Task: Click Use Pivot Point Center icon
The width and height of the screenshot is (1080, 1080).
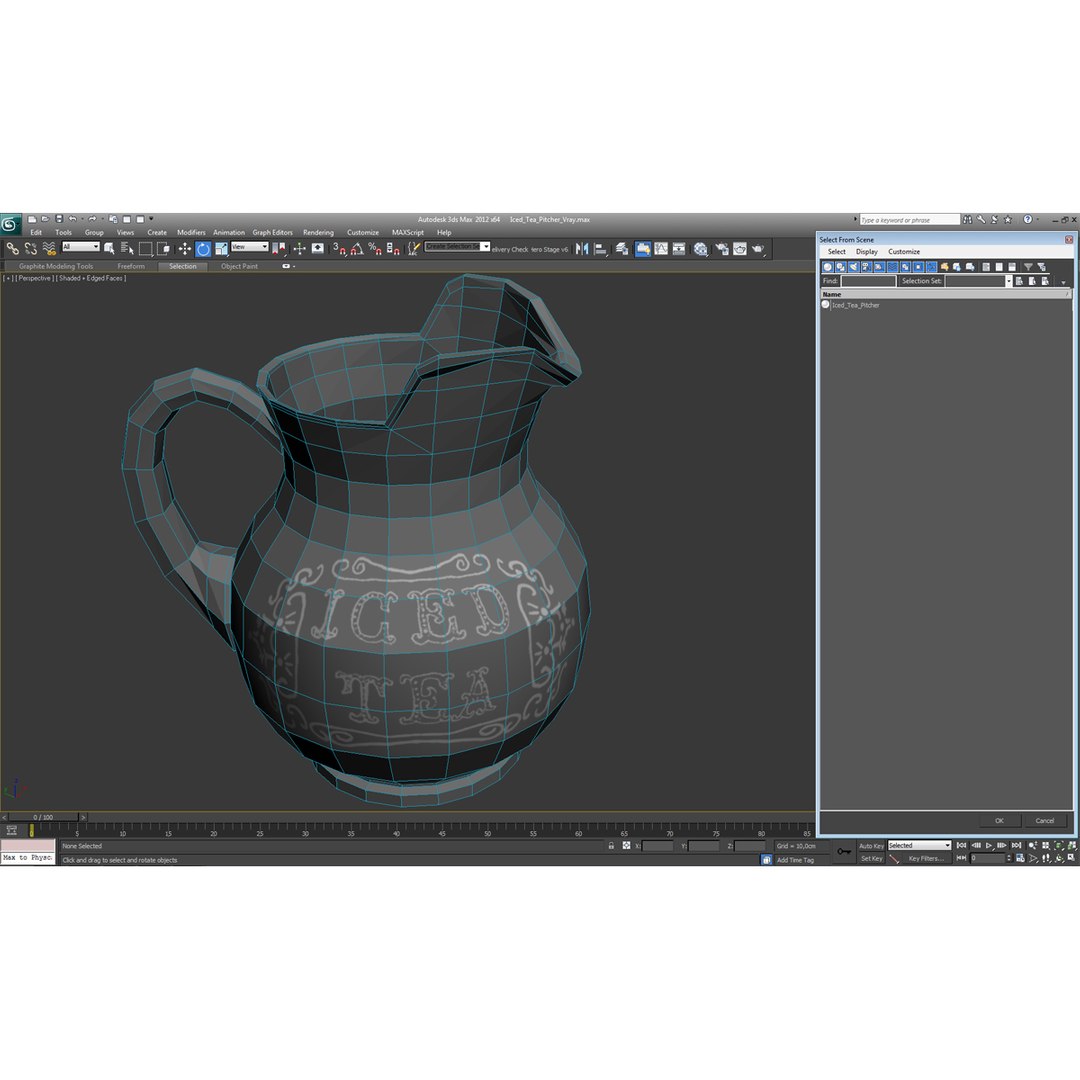Action: click(279, 249)
